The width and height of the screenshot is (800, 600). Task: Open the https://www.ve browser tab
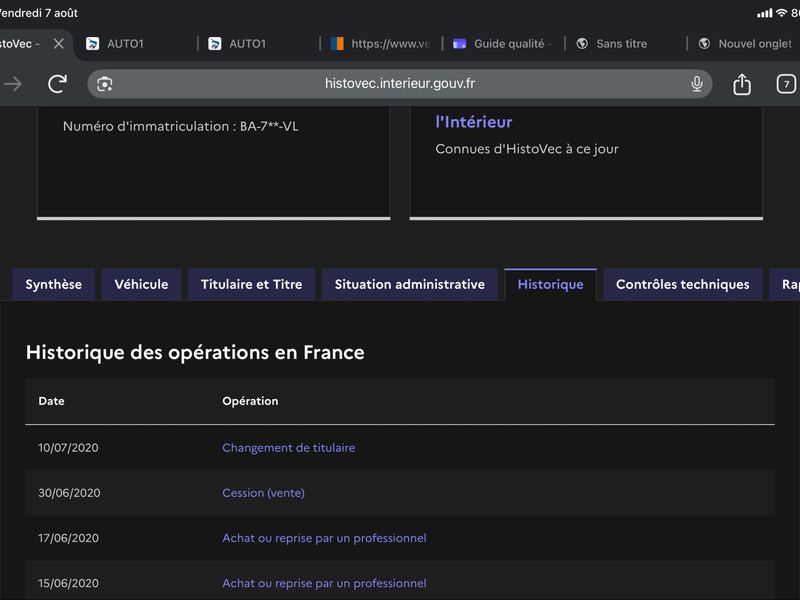[x=380, y=44]
